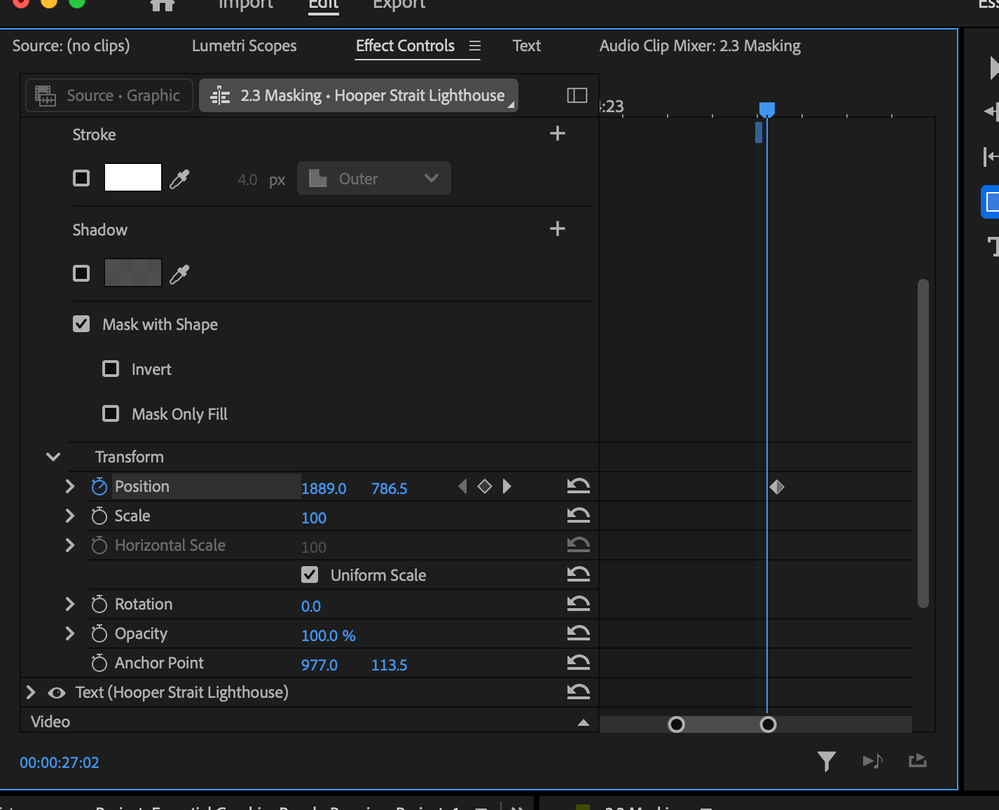
Task: Reset the Position parameter
Action: pos(578,486)
